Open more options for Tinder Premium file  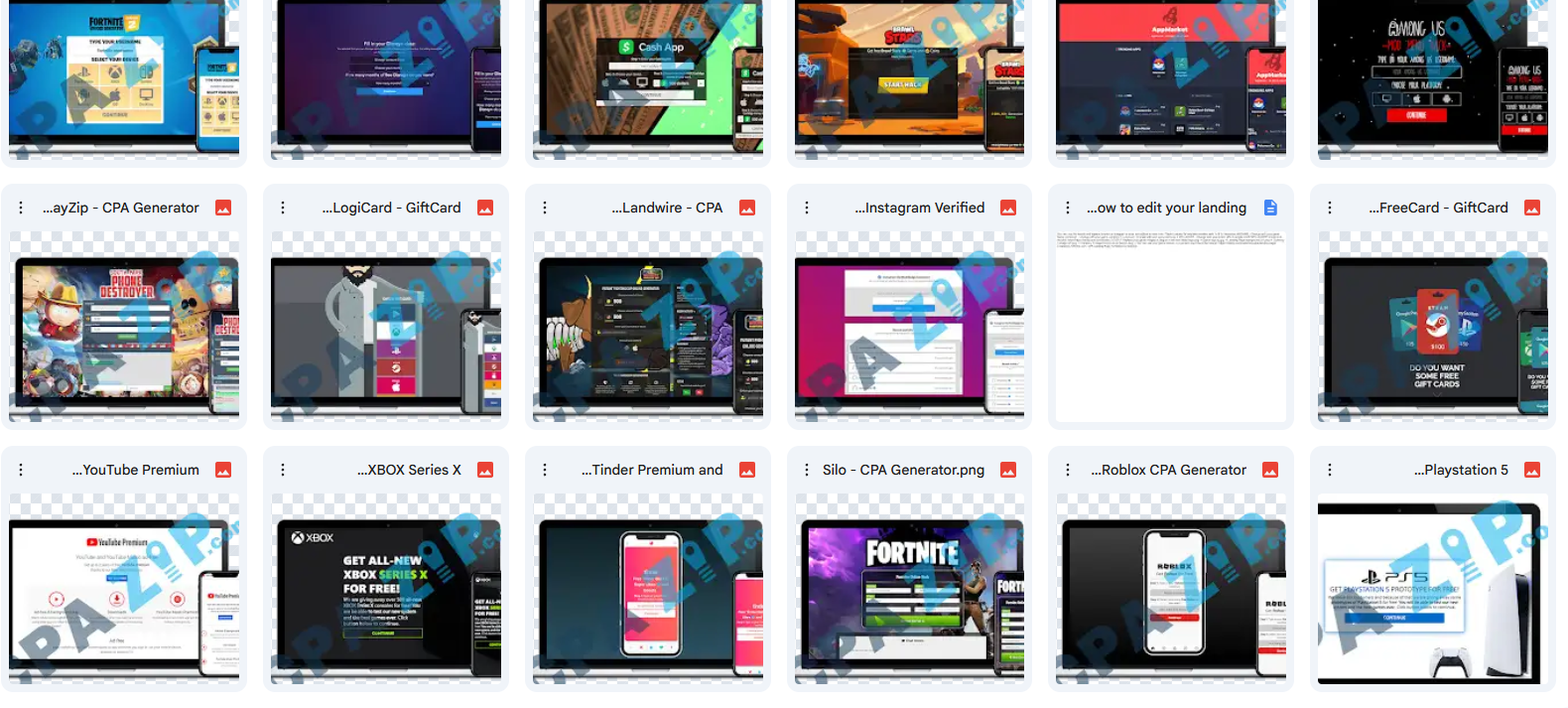click(545, 470)
